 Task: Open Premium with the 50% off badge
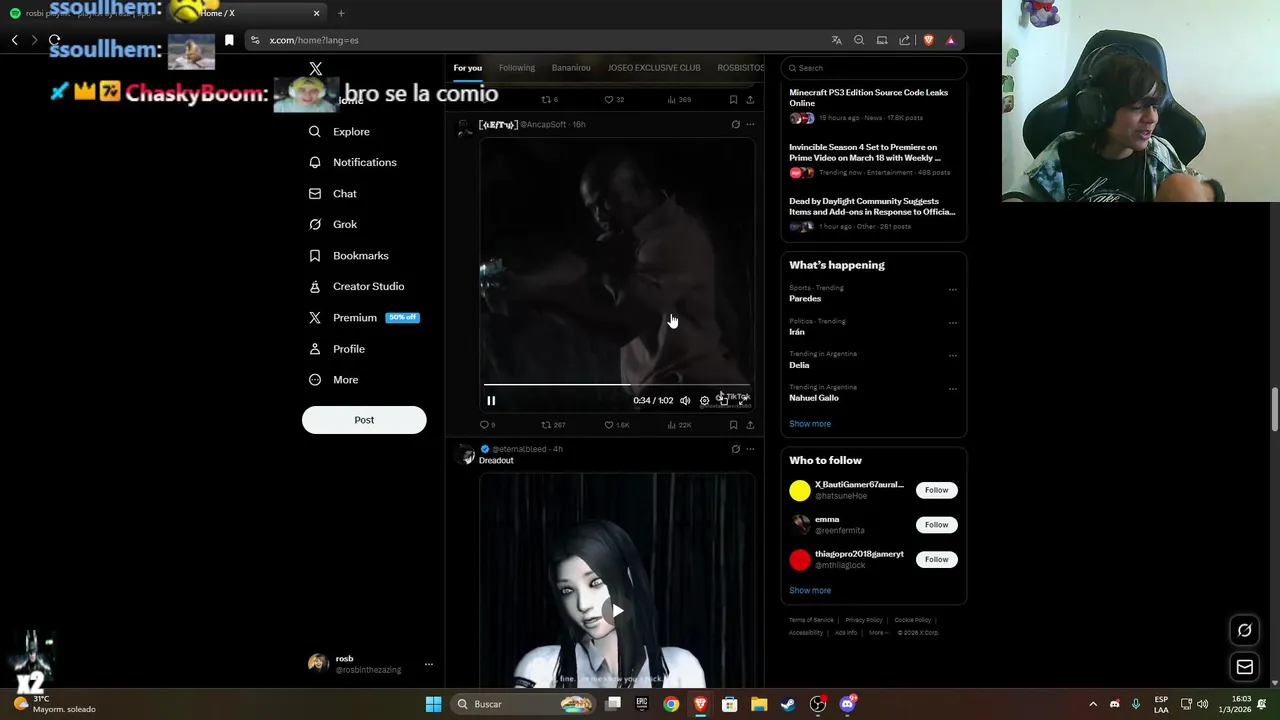[364, 317]
